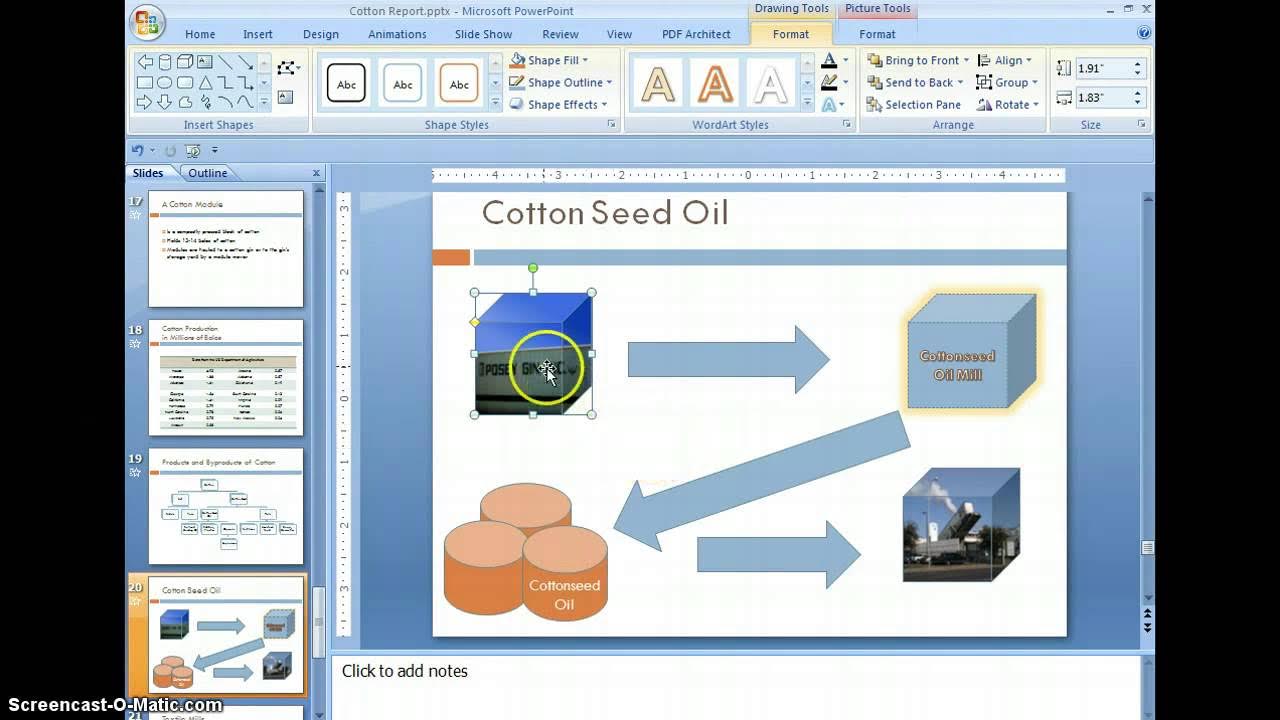Open PowerPoint Help question mark
The height and width of the screenshot is (720, 1280).
(x=1144, y=33)
